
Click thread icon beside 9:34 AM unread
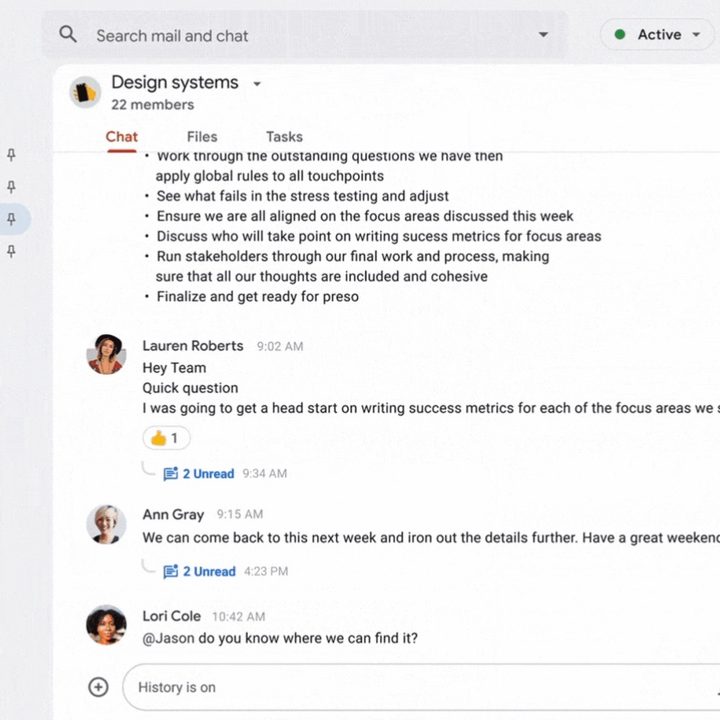pos(170,473)
